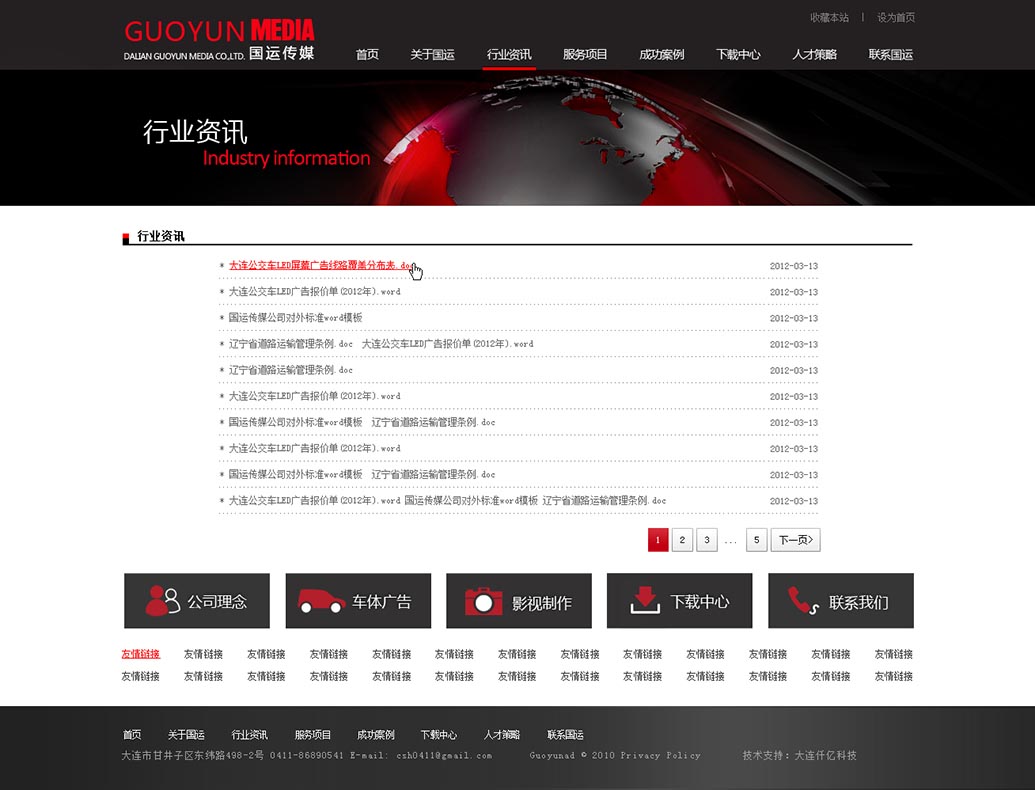Click the 下一页 next page button
The image size is (1035, 790).
coord(797,541)
